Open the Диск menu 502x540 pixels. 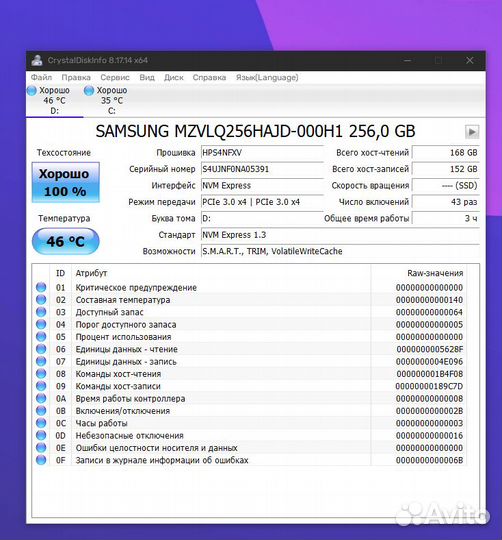pyautogui.click(x=174, y=77)
